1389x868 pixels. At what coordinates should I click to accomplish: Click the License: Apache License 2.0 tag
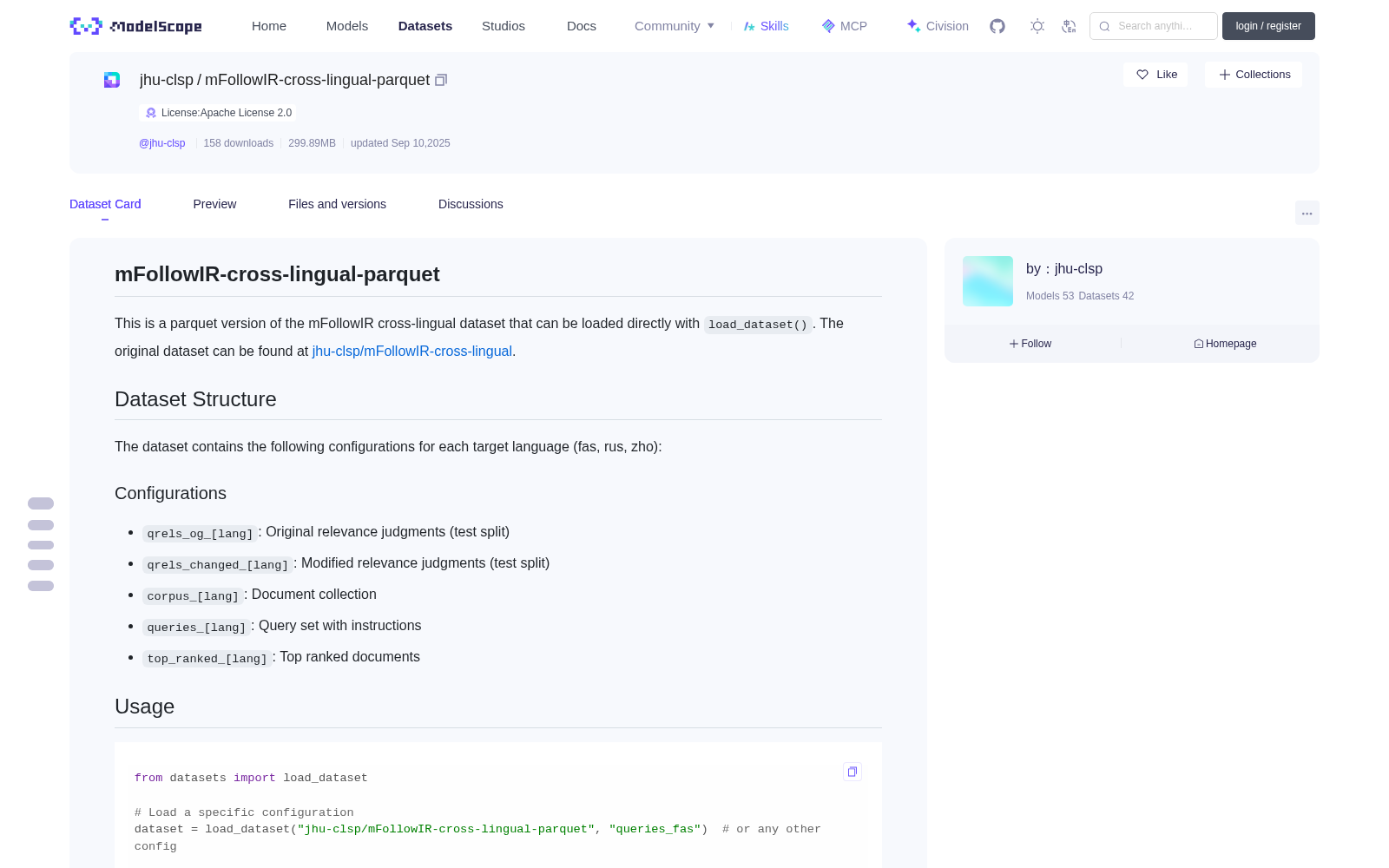click(x=218, y=113)
